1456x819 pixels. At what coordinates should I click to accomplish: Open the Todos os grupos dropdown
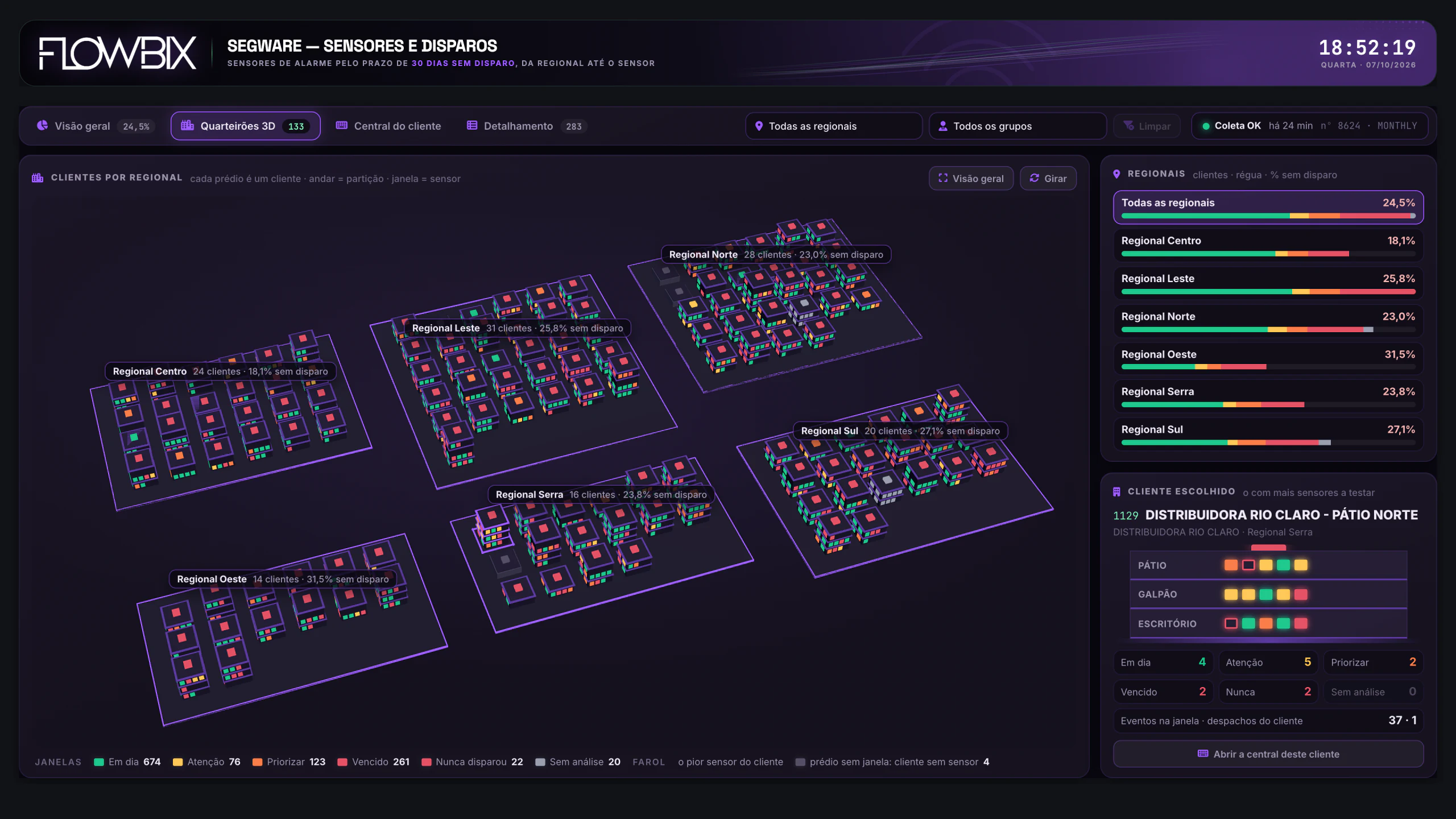pyautogui.click(x=1017, y=126)
